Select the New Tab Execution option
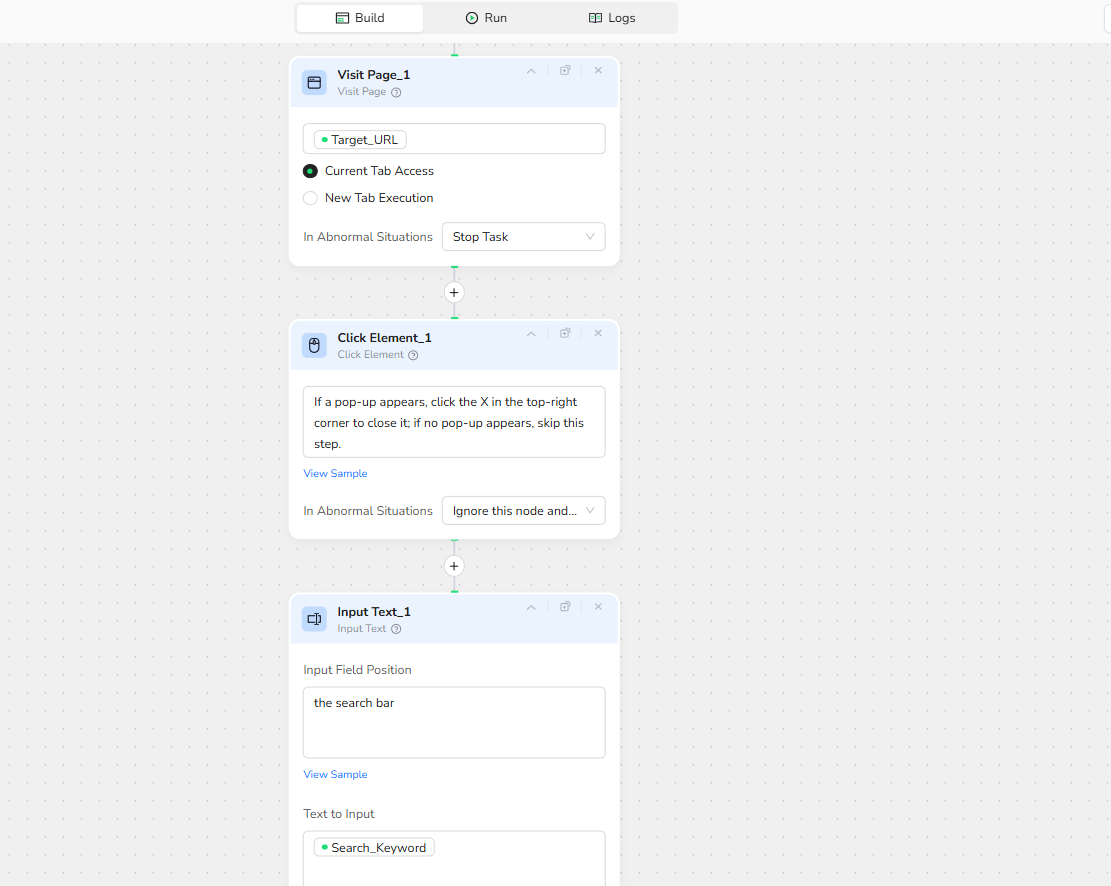Image resolution: width=1111 pixels, height=886 pixels. [311, 198]
